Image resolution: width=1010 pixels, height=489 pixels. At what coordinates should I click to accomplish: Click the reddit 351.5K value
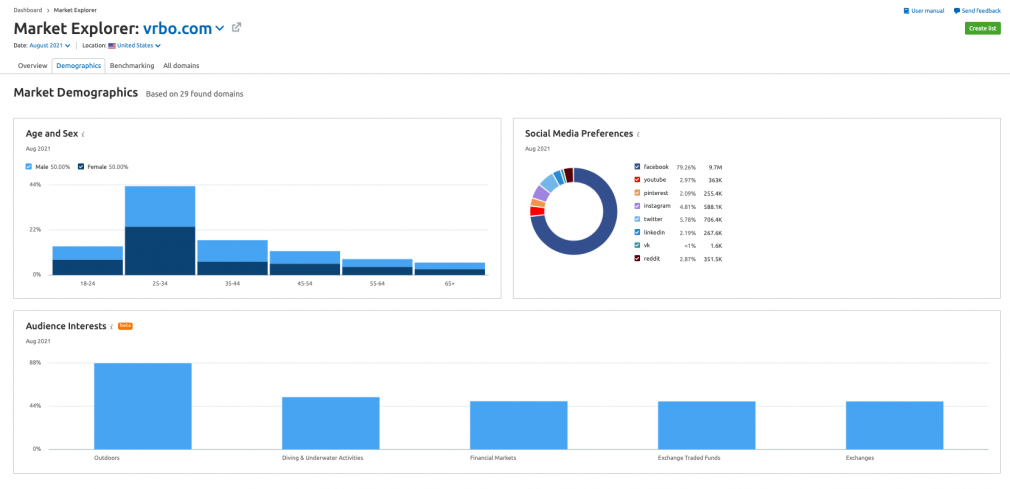click(711, 259)
